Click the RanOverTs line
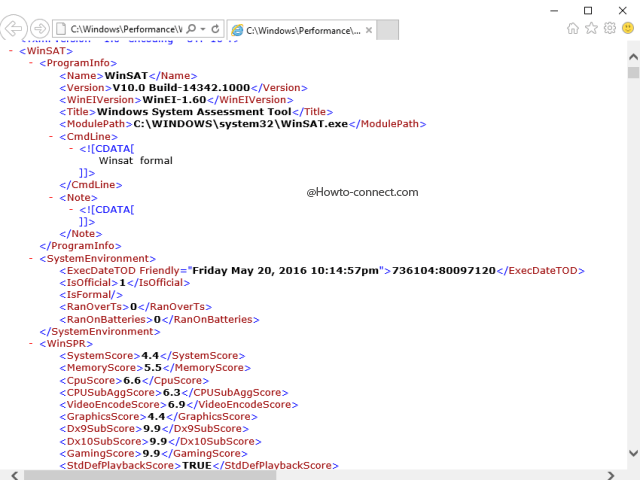 136,307
